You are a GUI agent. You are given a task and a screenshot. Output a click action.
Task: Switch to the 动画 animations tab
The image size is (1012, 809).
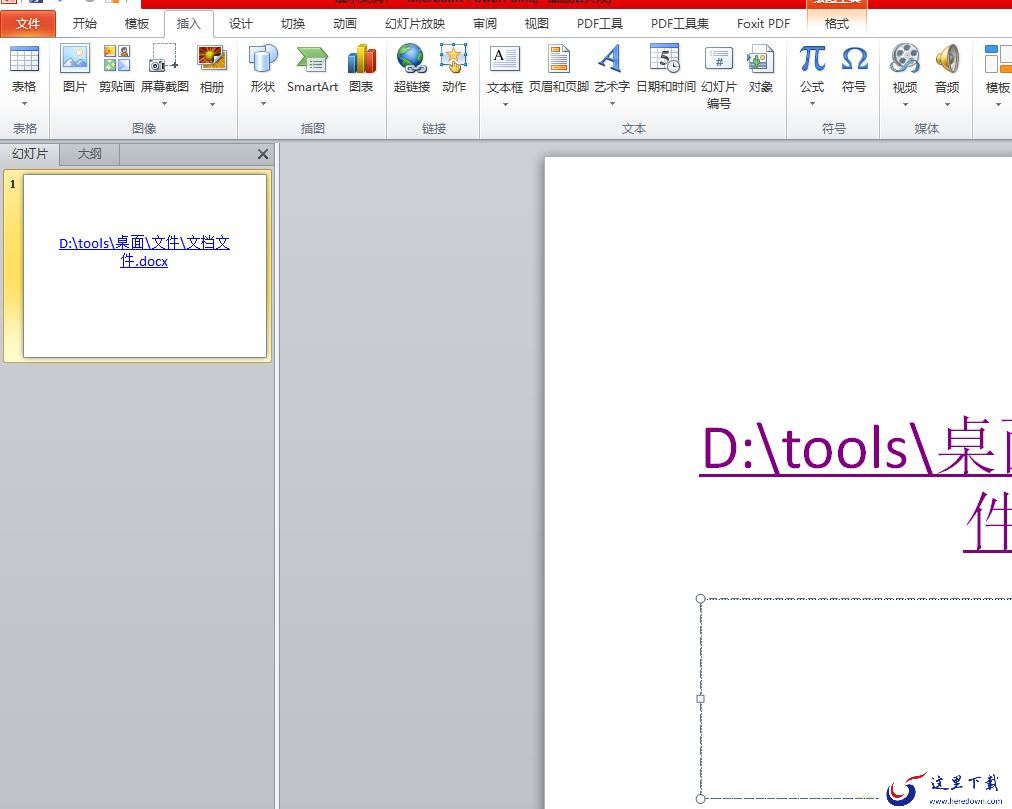[345, 24]
